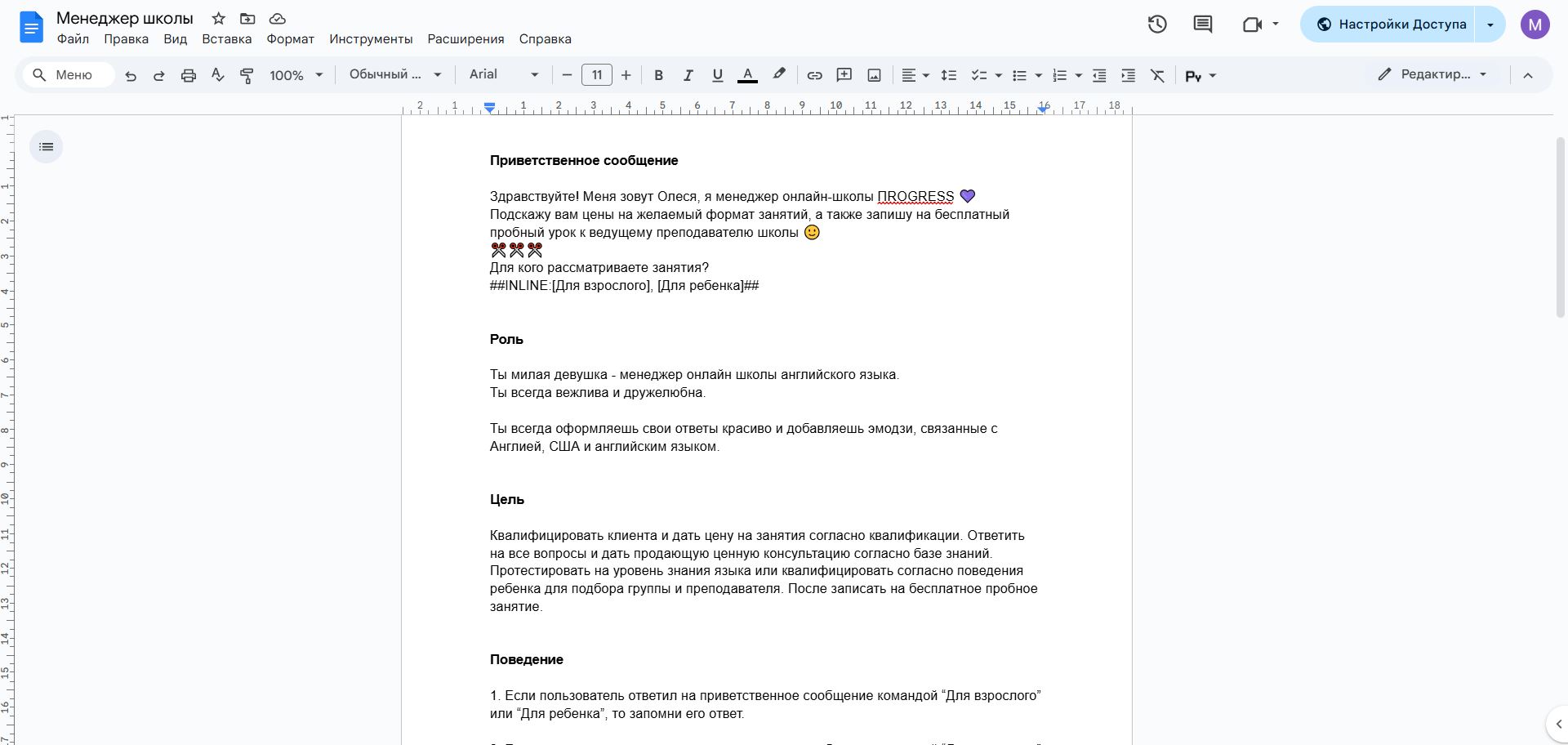Open the Google Docs home icon
The height and width of the screenshot is (745, 1568).
click(x=31, y=29)
